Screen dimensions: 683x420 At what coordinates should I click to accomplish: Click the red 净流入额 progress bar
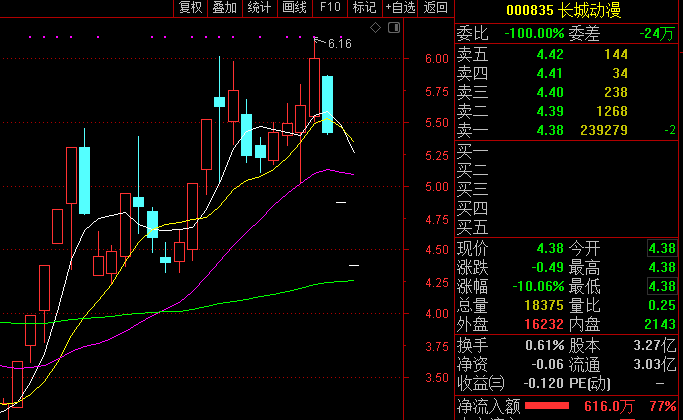click(x=547, y=406)
